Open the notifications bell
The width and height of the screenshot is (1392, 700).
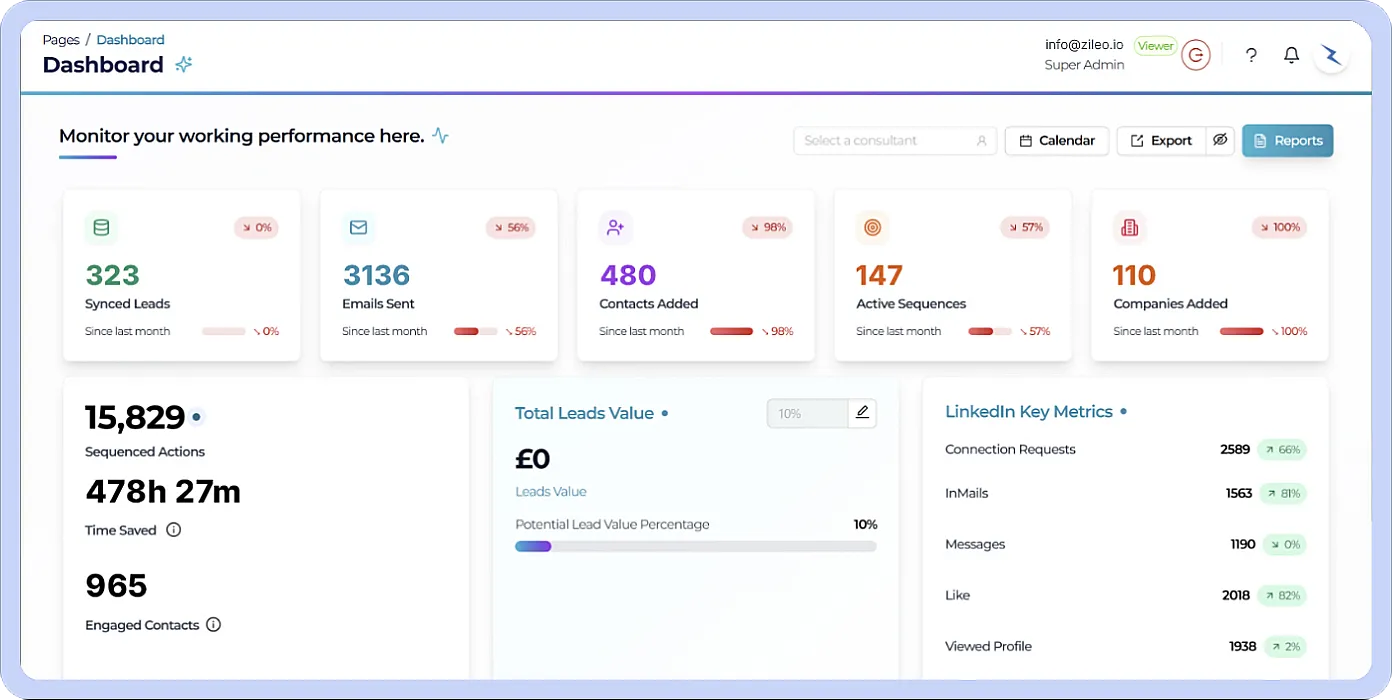coord(1291,55)
